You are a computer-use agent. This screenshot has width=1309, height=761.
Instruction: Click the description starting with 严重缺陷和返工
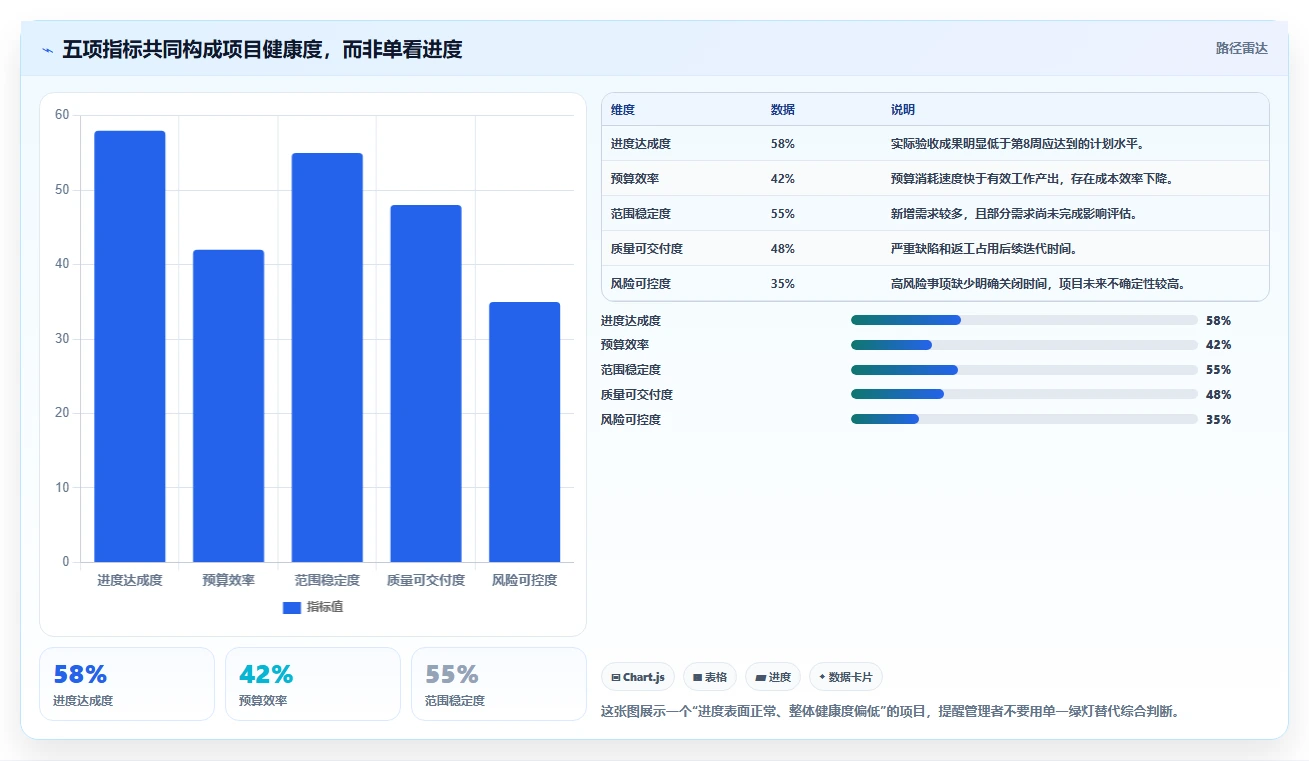pyautogui.click(x=984, y=249)
